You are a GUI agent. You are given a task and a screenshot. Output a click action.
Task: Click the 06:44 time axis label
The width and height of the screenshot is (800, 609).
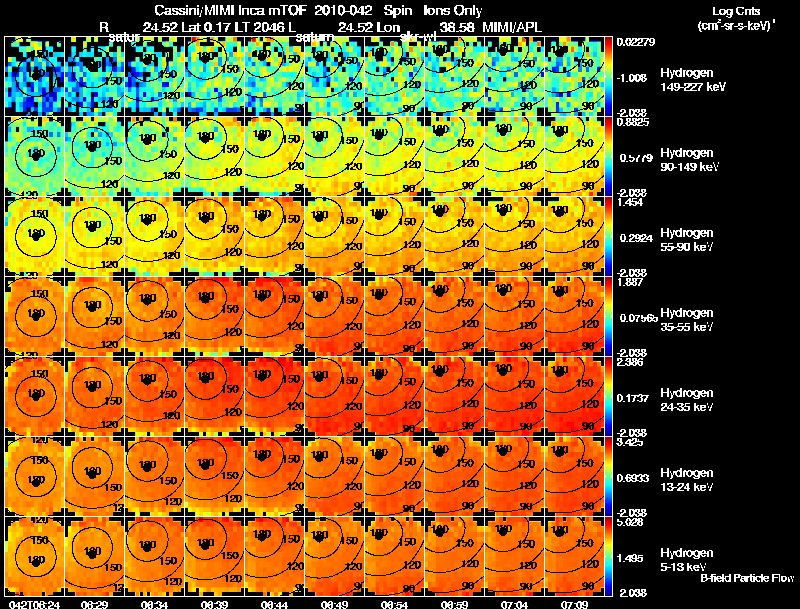[274, 604]
